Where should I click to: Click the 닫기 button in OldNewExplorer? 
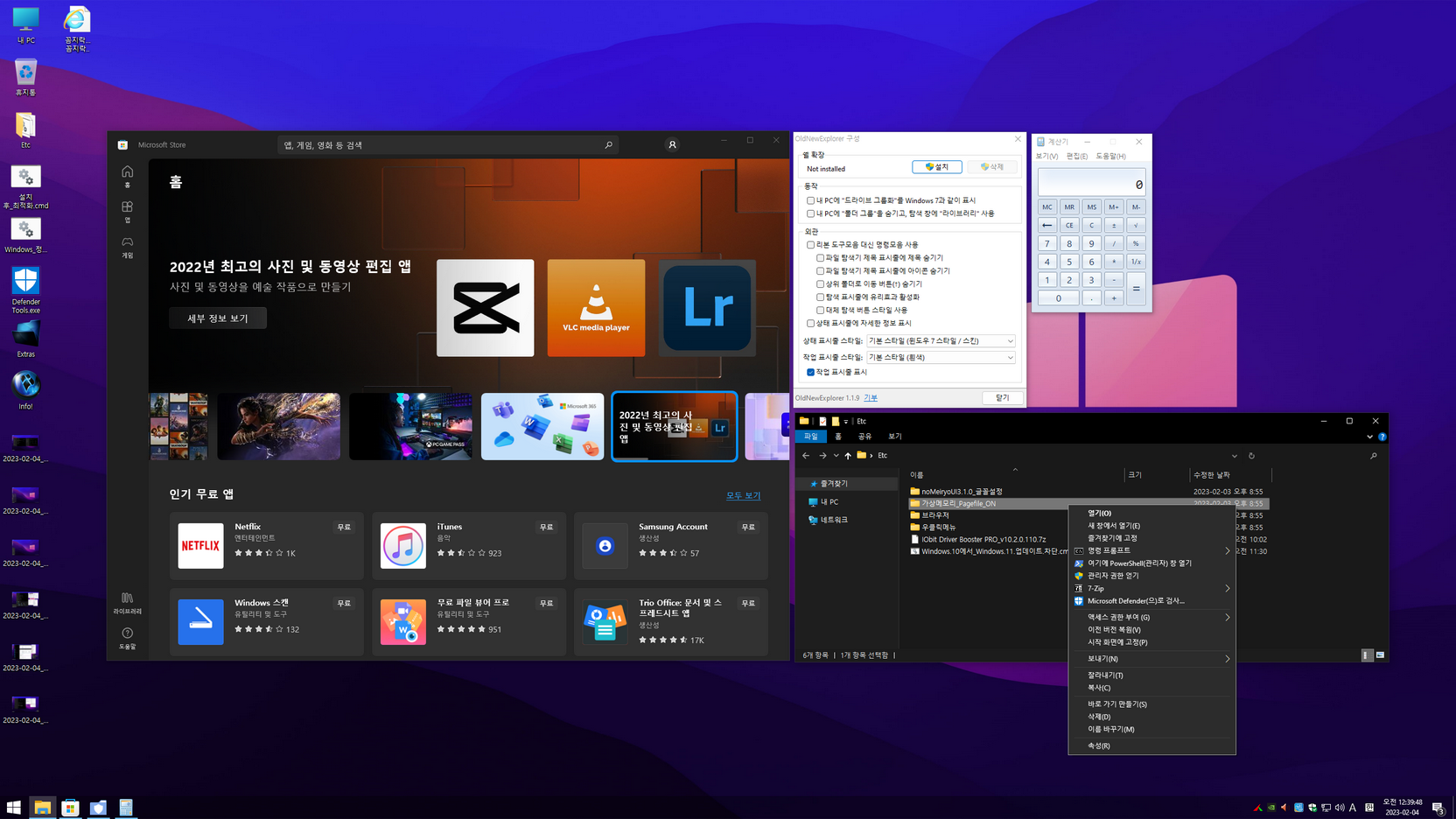tap(1002, 398)
